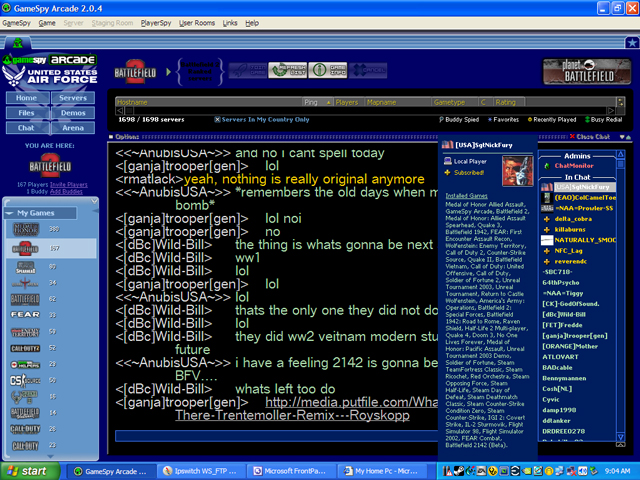
Task: Click the green GameSpy figure tab icon
Action: (17, 42)
